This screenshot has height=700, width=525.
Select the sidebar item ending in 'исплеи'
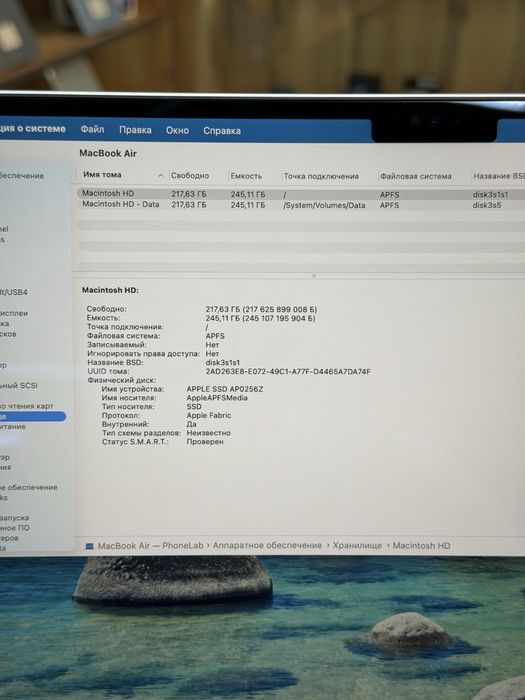point(14,313)
